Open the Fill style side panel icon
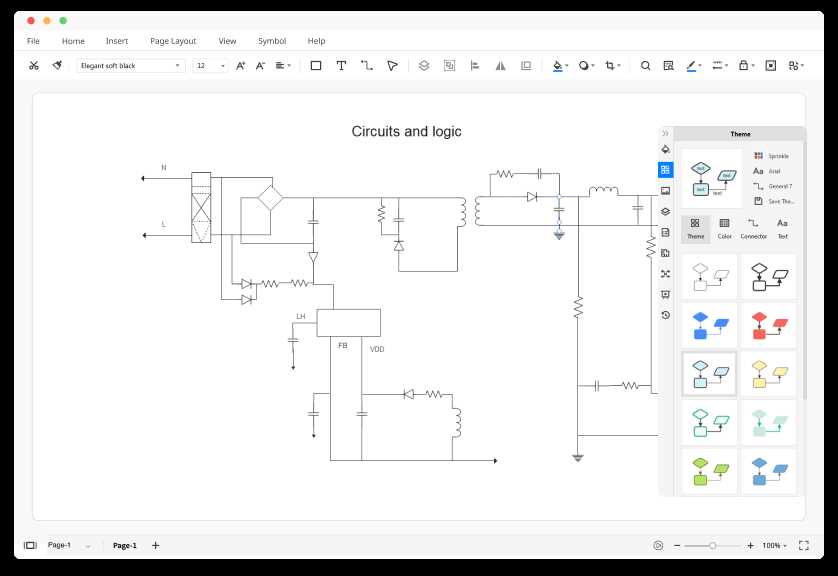The height and width of the screenshot is (576, 838). (x=665, y=149)
